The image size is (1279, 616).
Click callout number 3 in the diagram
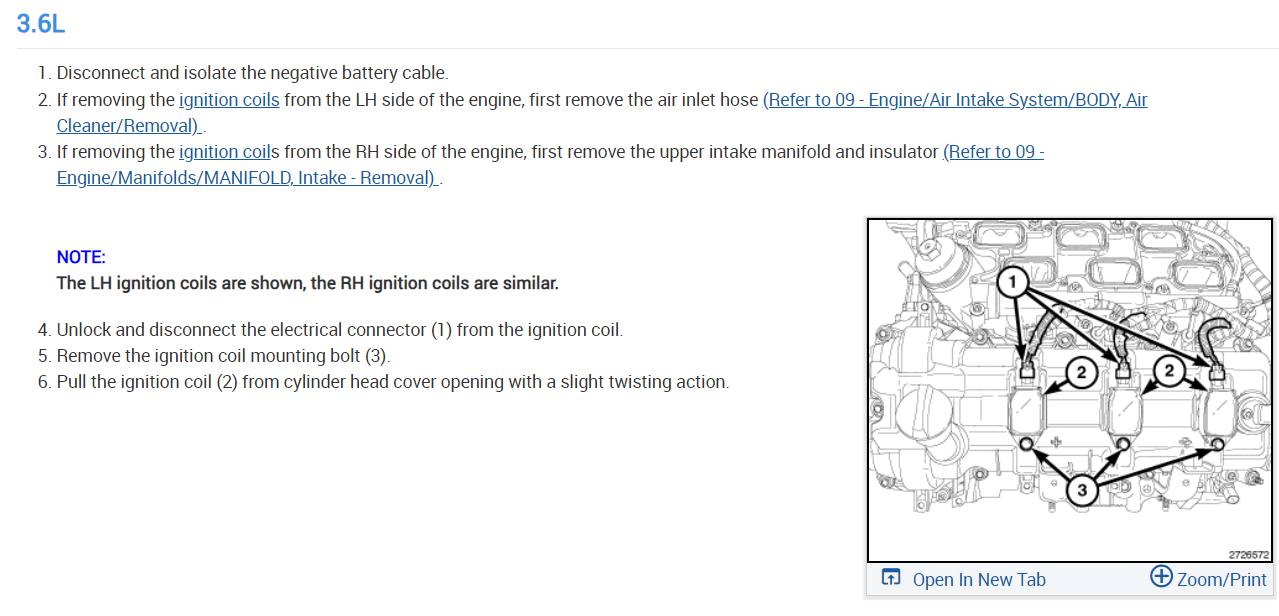1082,490
